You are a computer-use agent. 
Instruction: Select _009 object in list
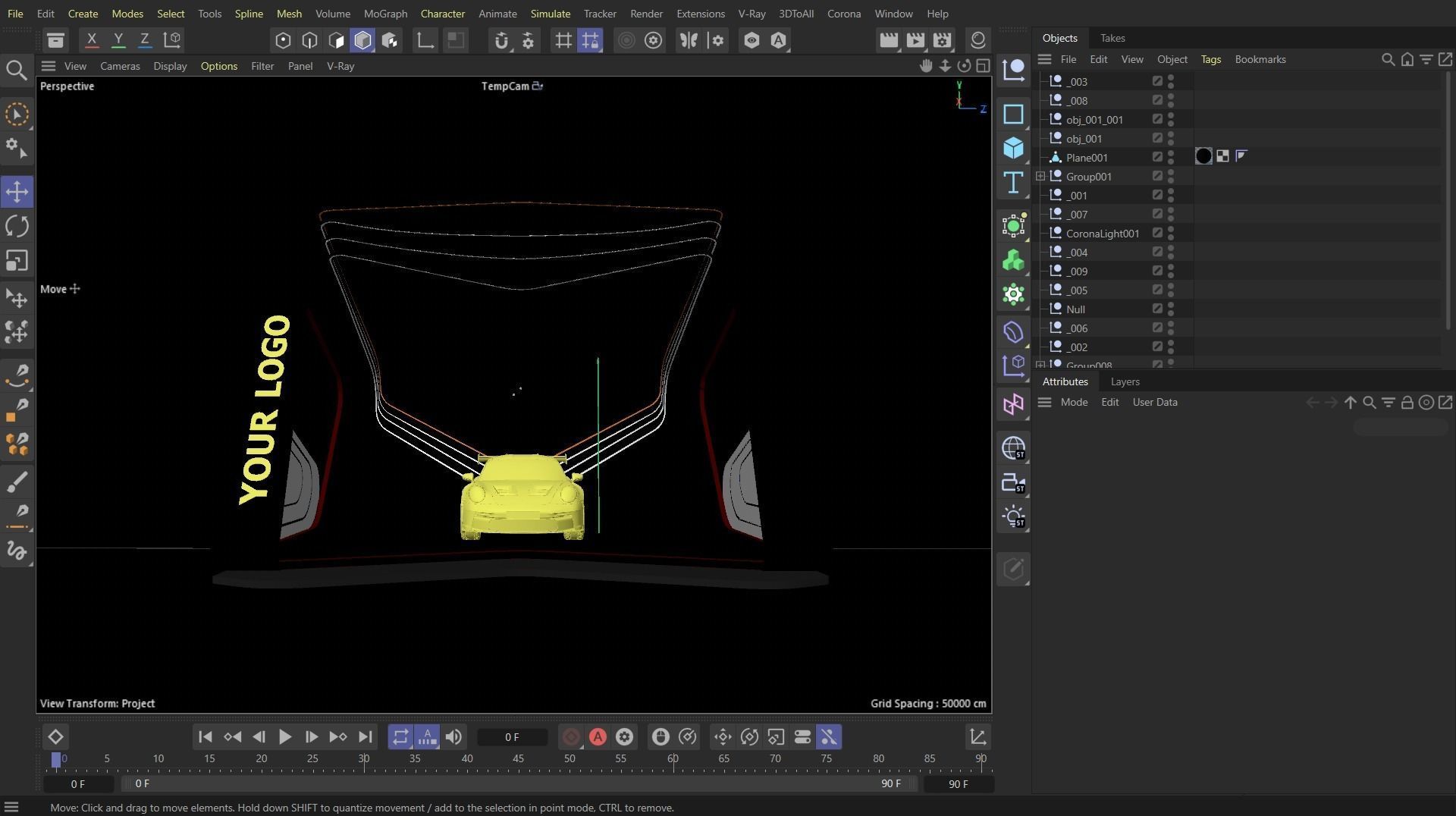click(1077, 271)
